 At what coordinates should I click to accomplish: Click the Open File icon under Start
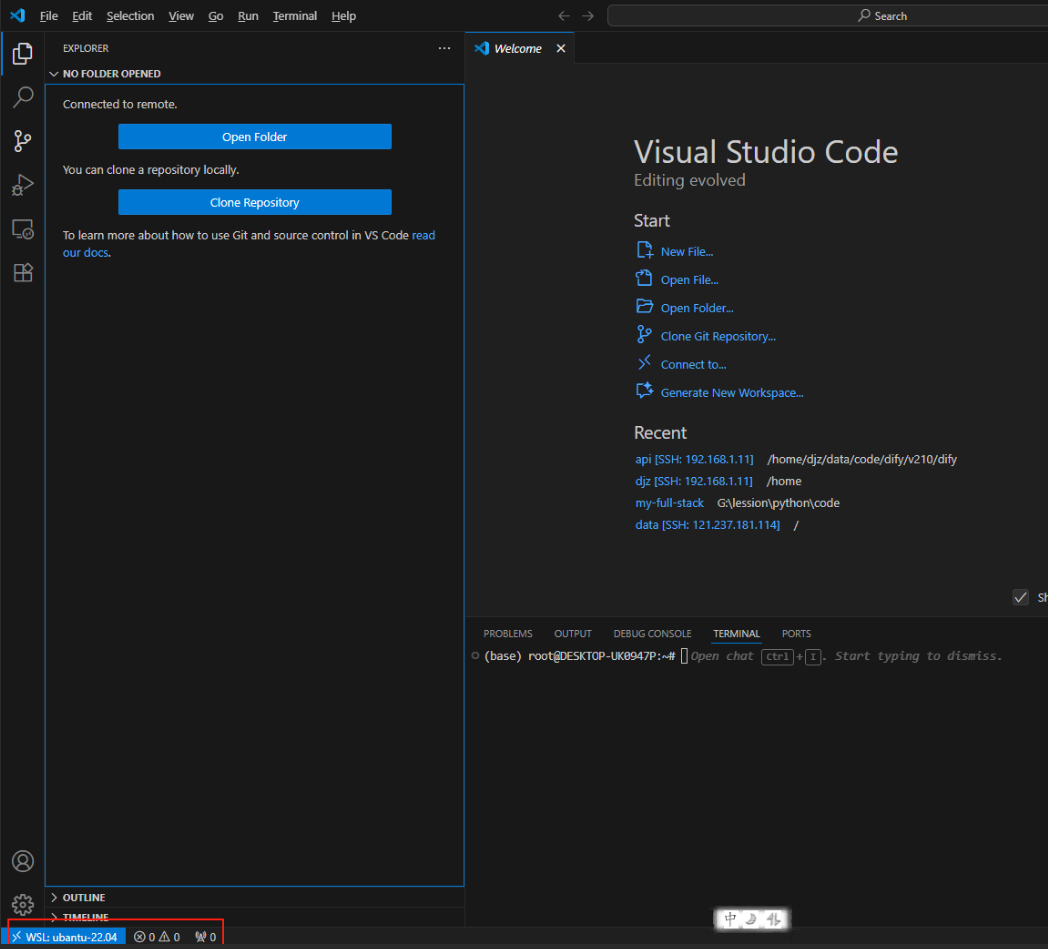(x=644, y=278)
